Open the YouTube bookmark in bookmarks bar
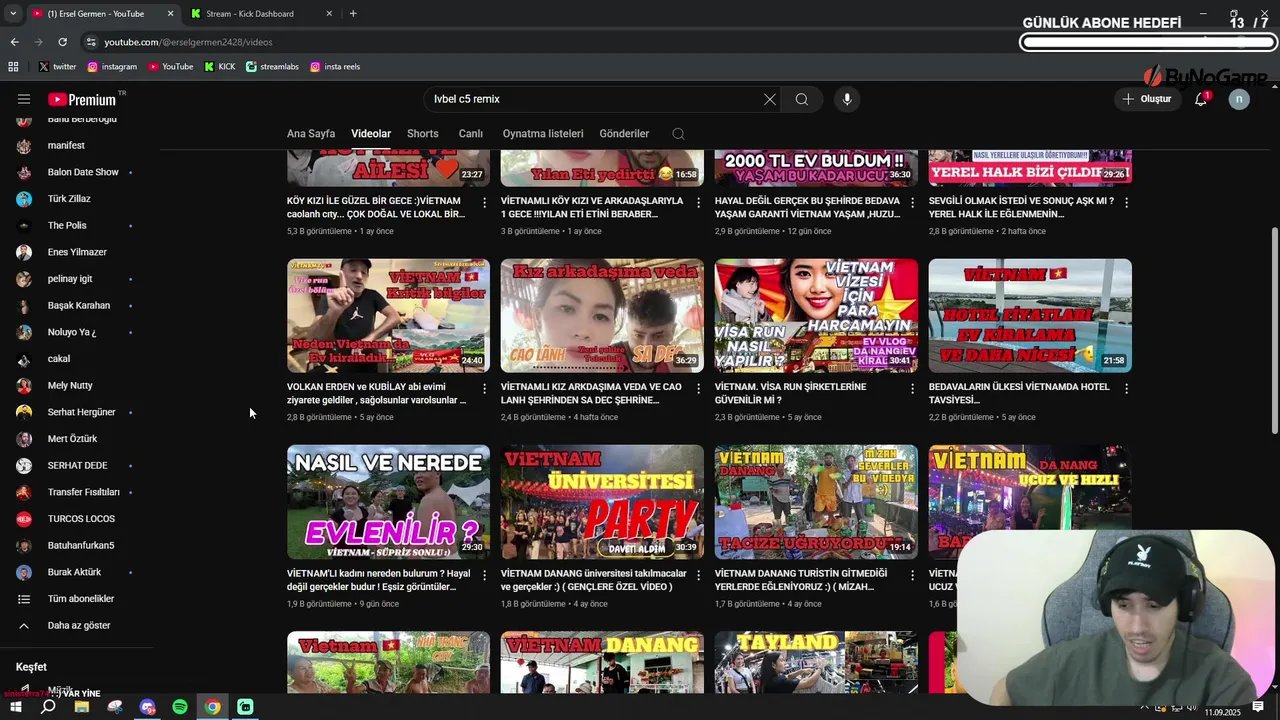 point(171,67)
